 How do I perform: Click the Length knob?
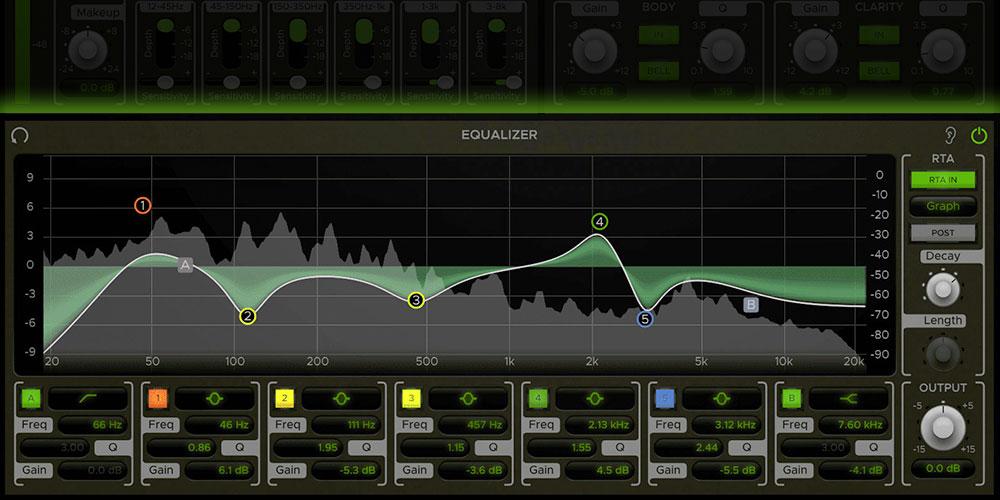[943, 353]
